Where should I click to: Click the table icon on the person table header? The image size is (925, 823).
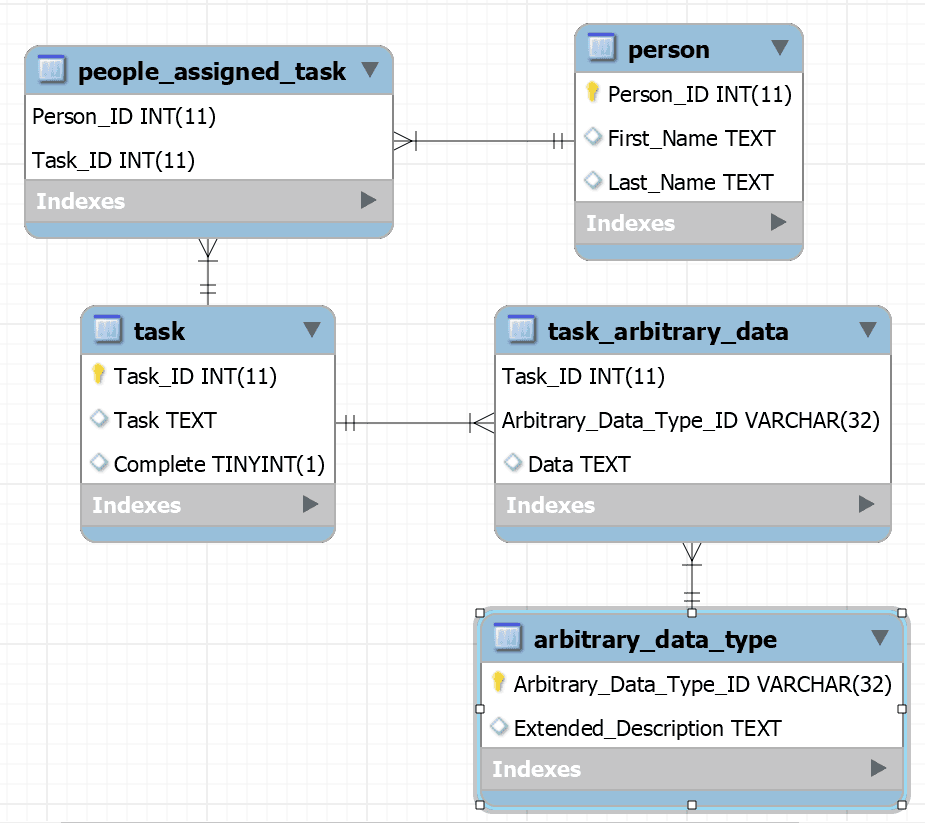point(601,49)
